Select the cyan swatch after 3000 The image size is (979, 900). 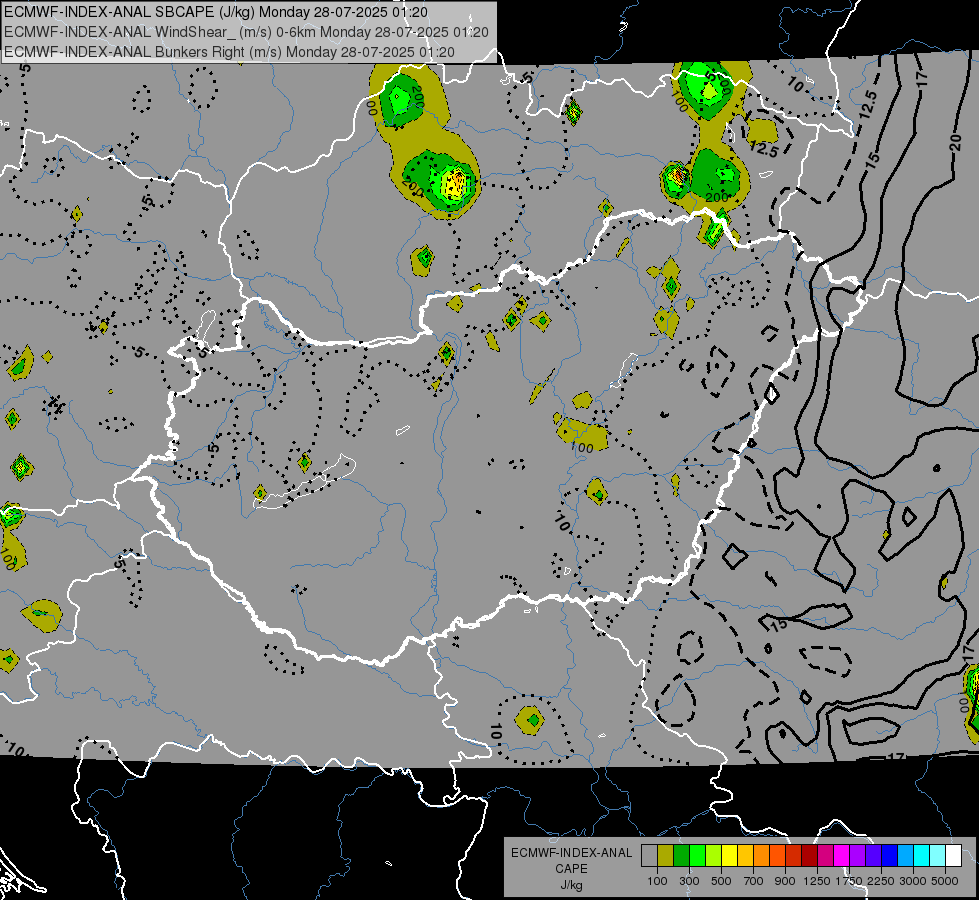(x=922, y=855)
